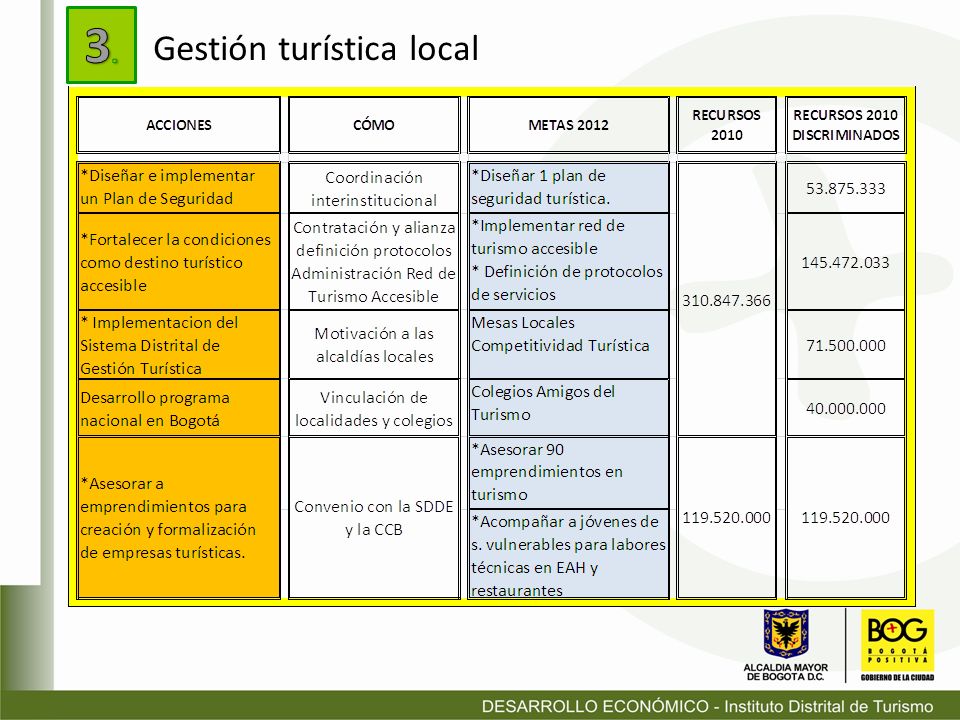Click the 'Contratación y alianza definición protocolos' cell

pyautogui.click(x=373, y=262)
